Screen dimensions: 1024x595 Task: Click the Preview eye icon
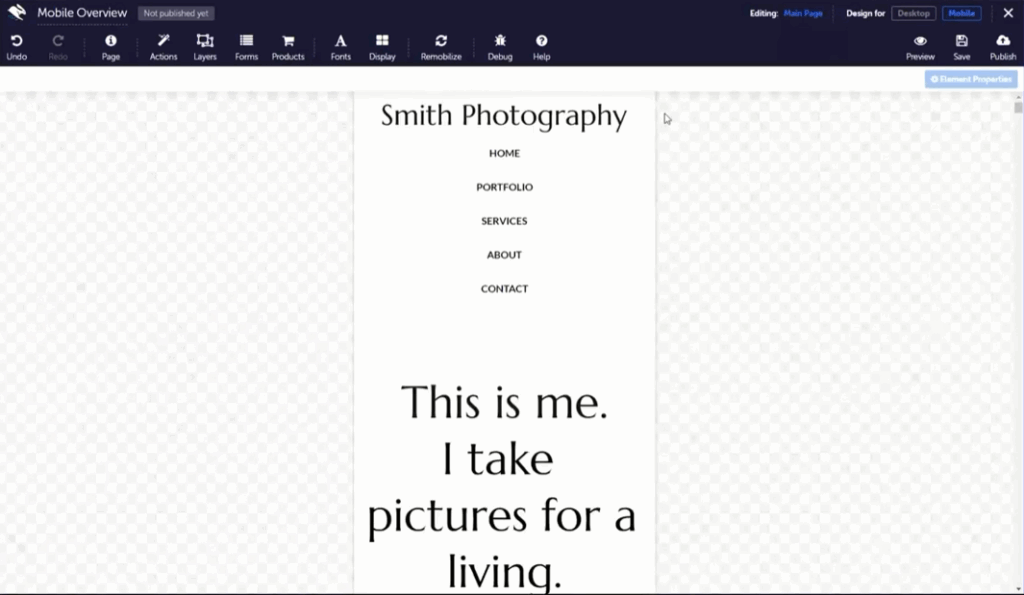tap(920, 41)
